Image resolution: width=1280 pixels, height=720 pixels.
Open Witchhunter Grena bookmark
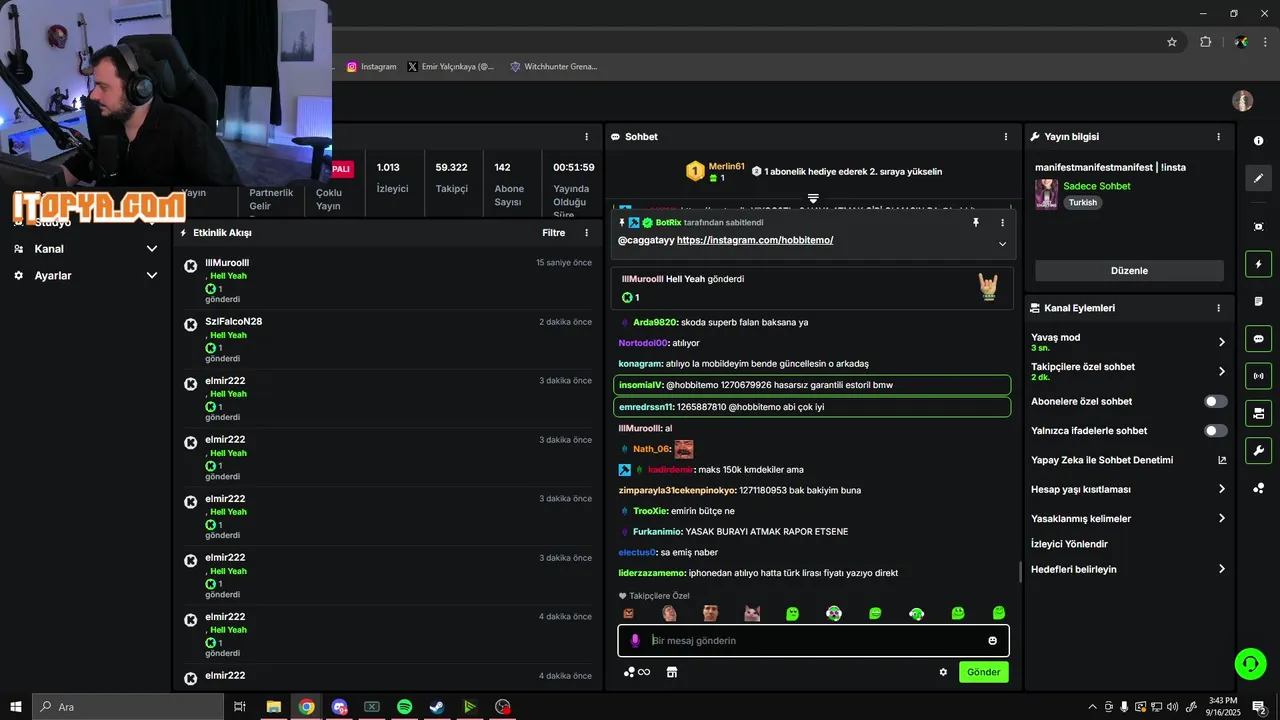[553, 67]
